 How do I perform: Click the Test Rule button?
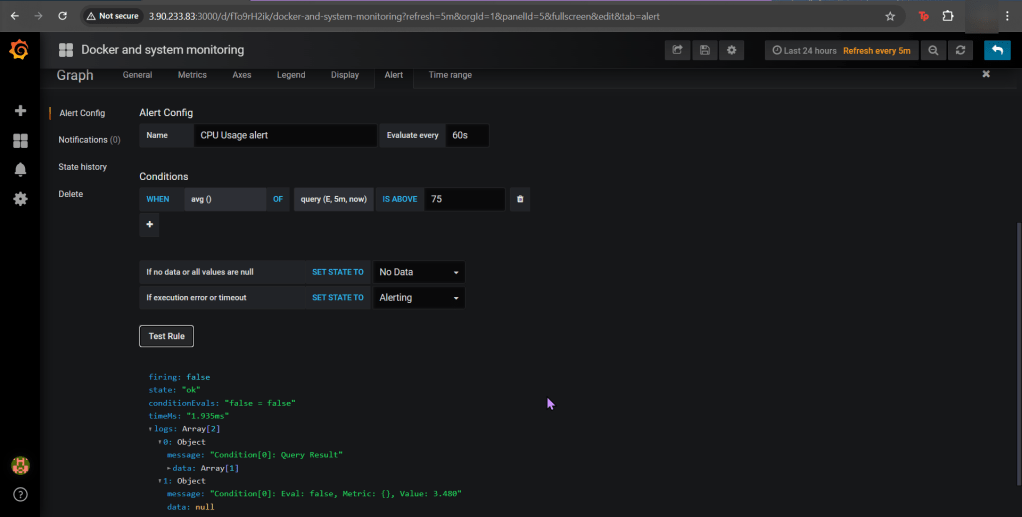[166, 336]
